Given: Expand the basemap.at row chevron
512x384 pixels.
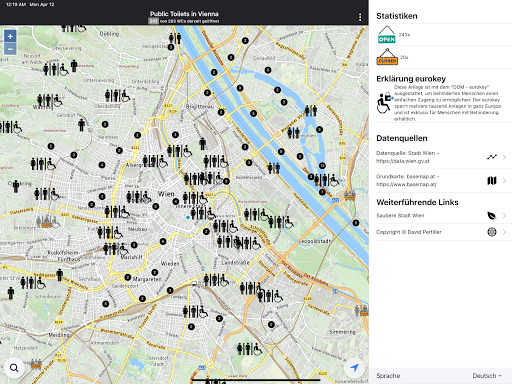Looking at the screenshot, I should pos(504,181).
